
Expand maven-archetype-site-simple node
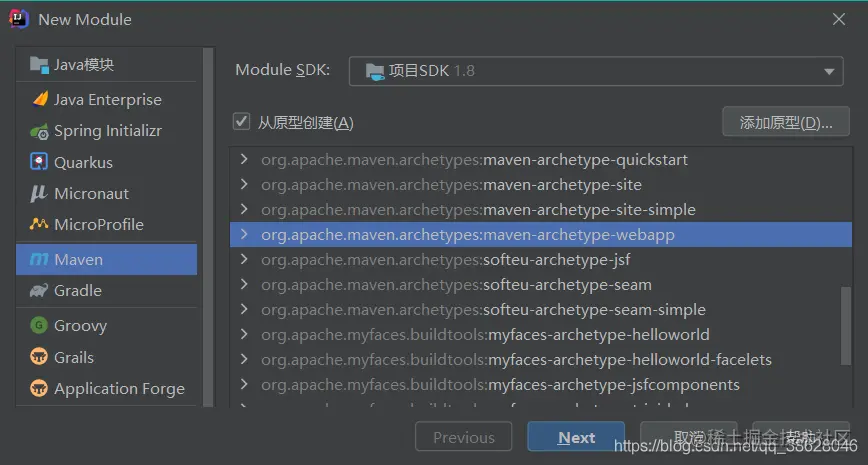tap(244, 209)
